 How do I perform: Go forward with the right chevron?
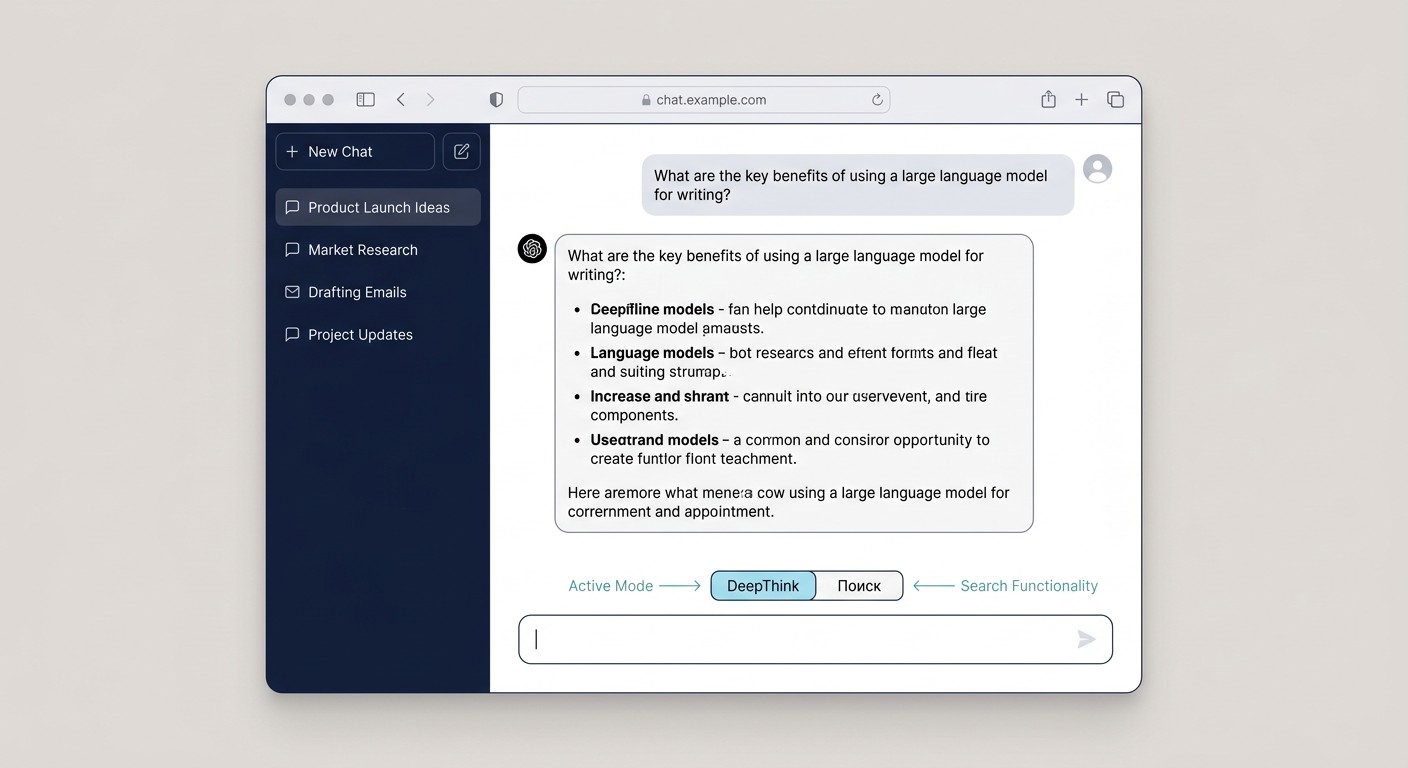431,100
